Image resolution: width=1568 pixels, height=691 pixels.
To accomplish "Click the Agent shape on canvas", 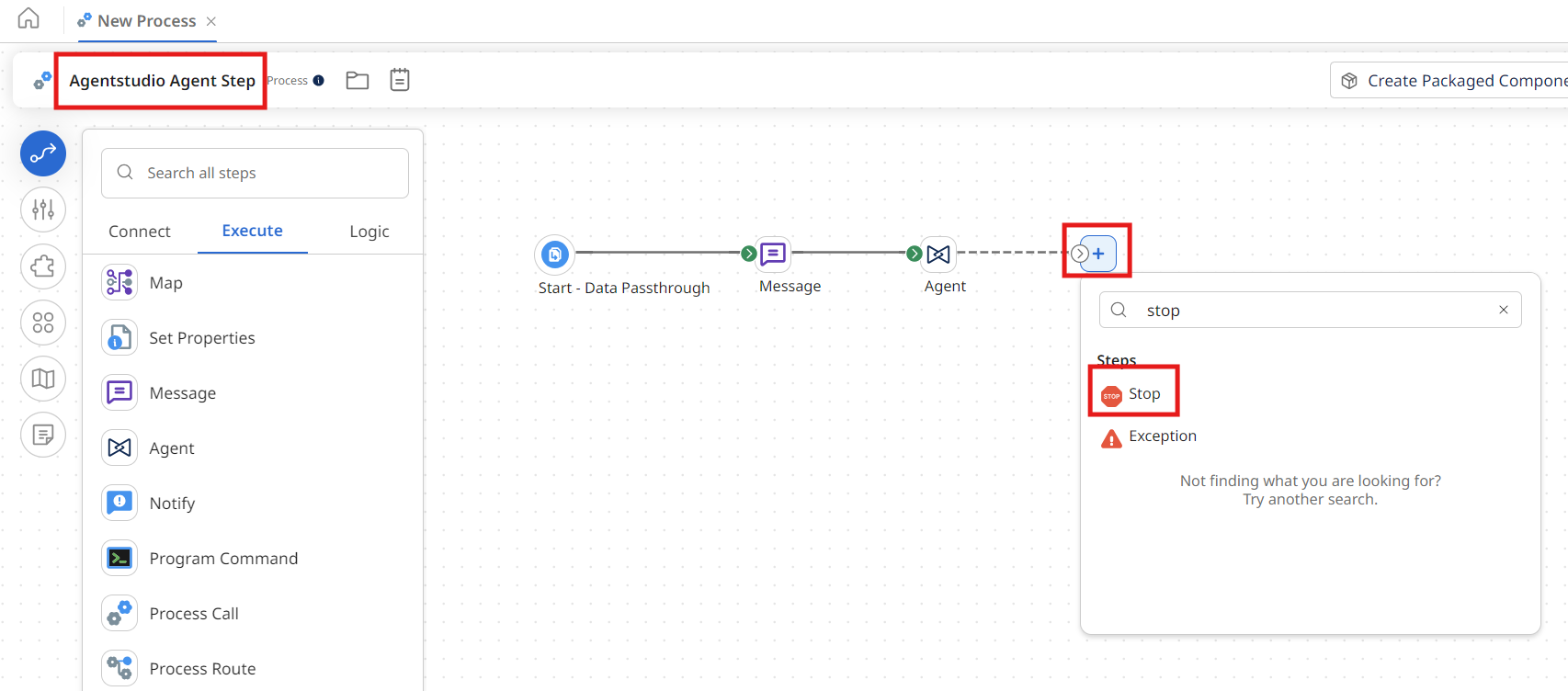I will pos(938,255).
